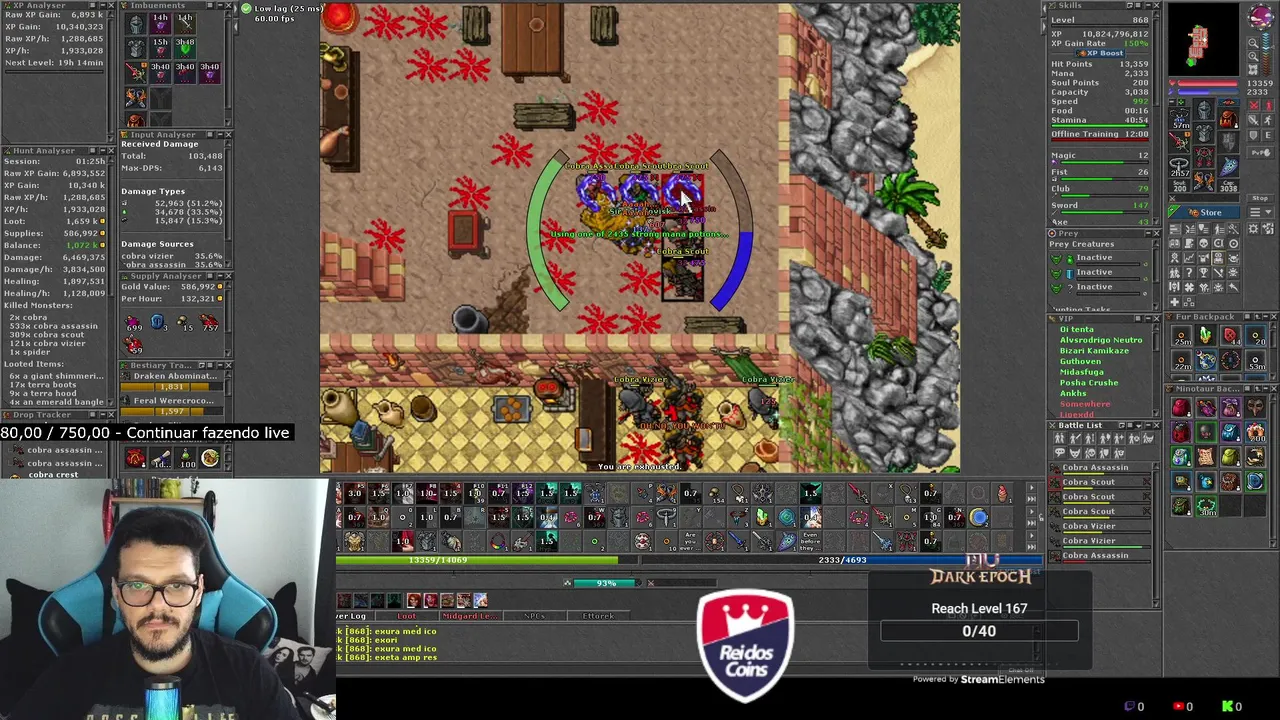Click the legs equipment slot

(1204, 157)
